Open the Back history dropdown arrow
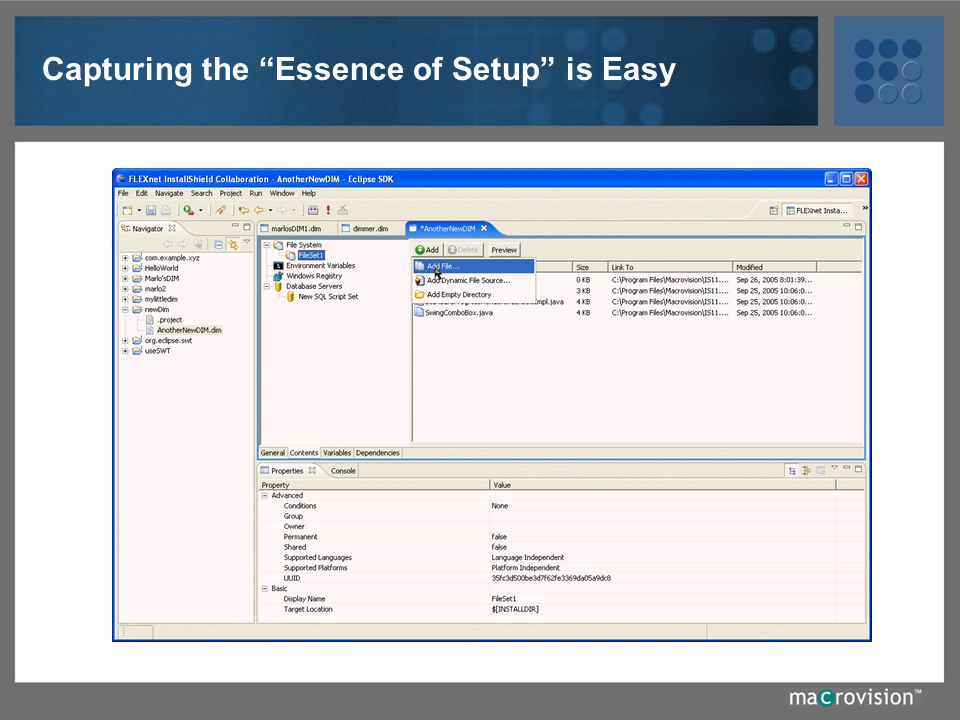960x720 pixels. (270, 210)
